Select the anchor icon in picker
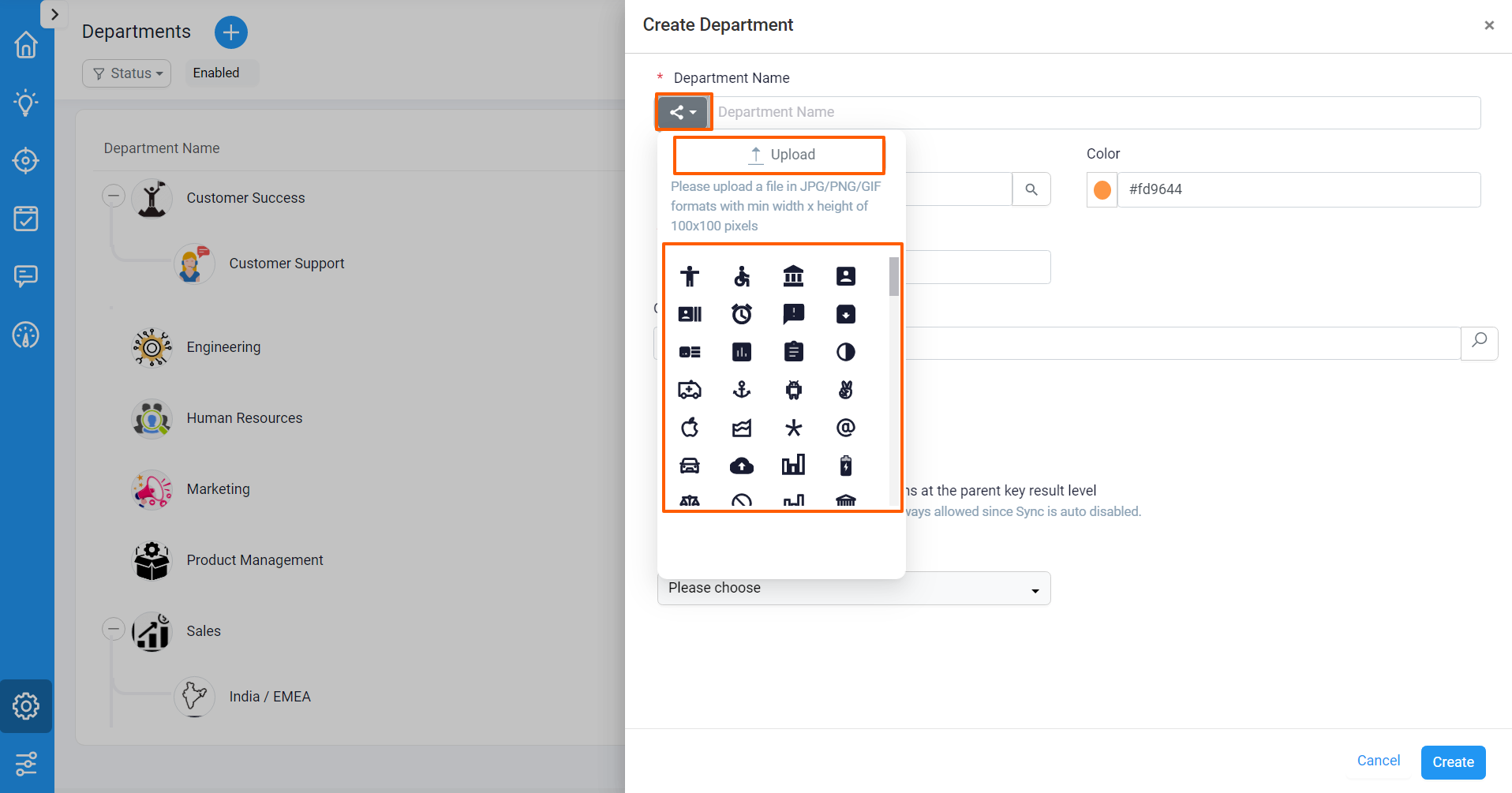1512x793 pixels. (x=741, y=390)
